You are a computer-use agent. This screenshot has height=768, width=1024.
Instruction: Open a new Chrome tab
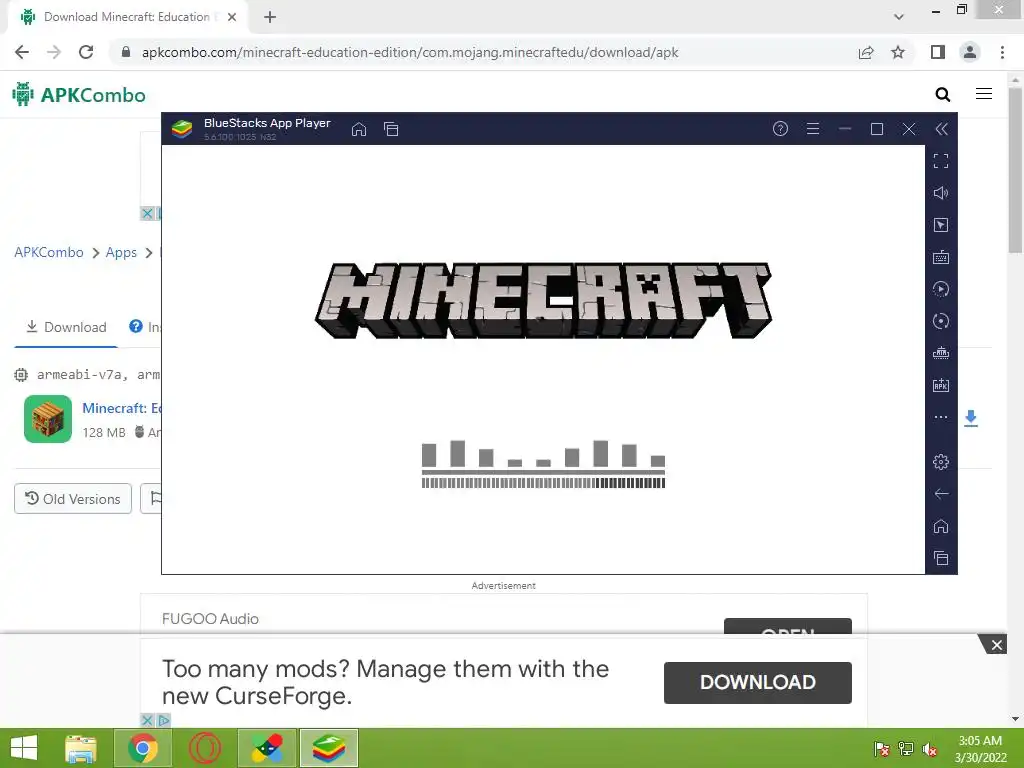[x=270, y=17]
